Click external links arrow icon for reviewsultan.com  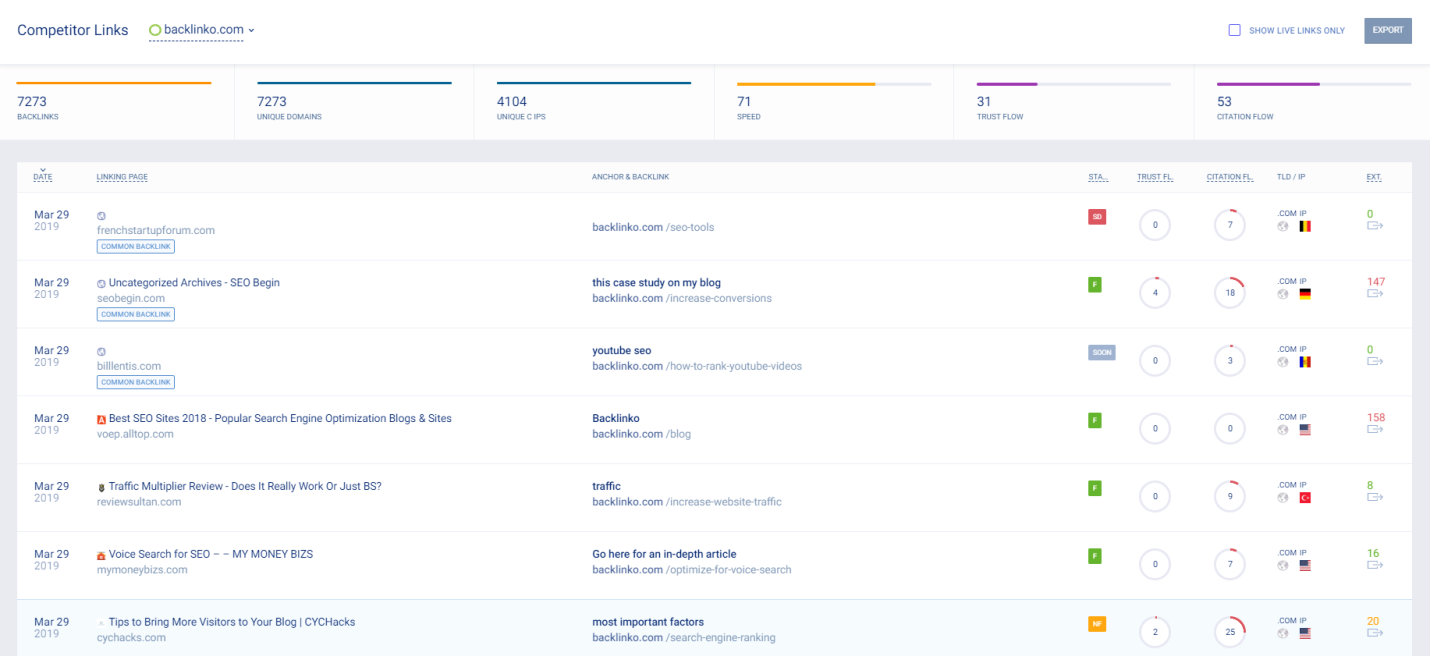coord(1375,498)
